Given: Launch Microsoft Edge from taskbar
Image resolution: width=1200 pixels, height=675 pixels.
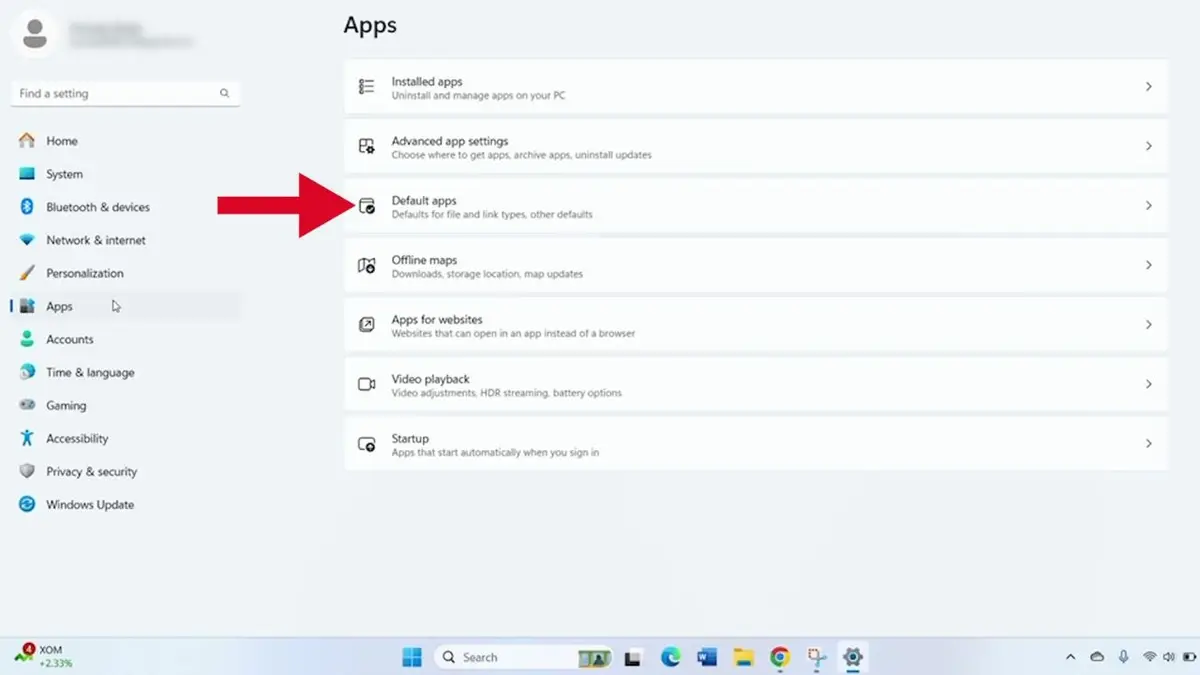Looking at the screenshot, I should (x=671, y=657).
